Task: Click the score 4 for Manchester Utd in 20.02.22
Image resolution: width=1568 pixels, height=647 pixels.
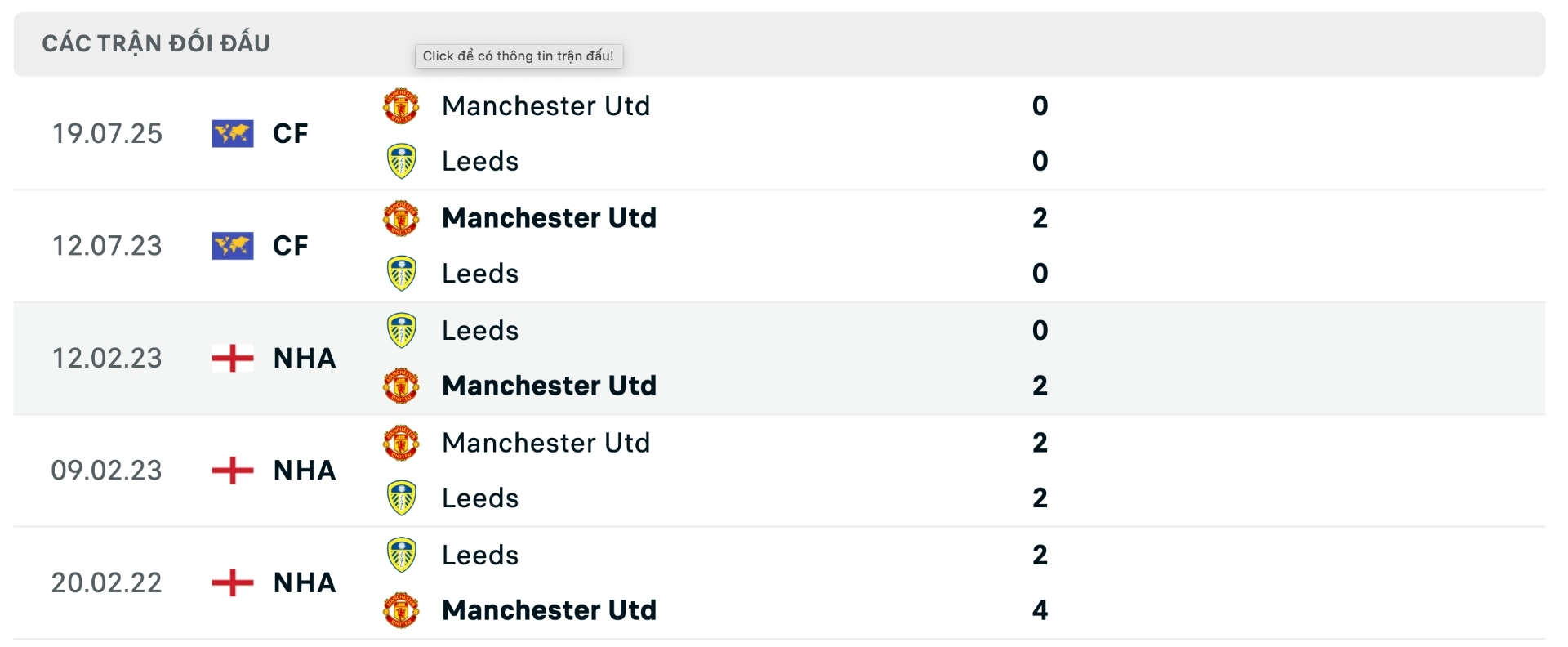Action: [1039, 610]
